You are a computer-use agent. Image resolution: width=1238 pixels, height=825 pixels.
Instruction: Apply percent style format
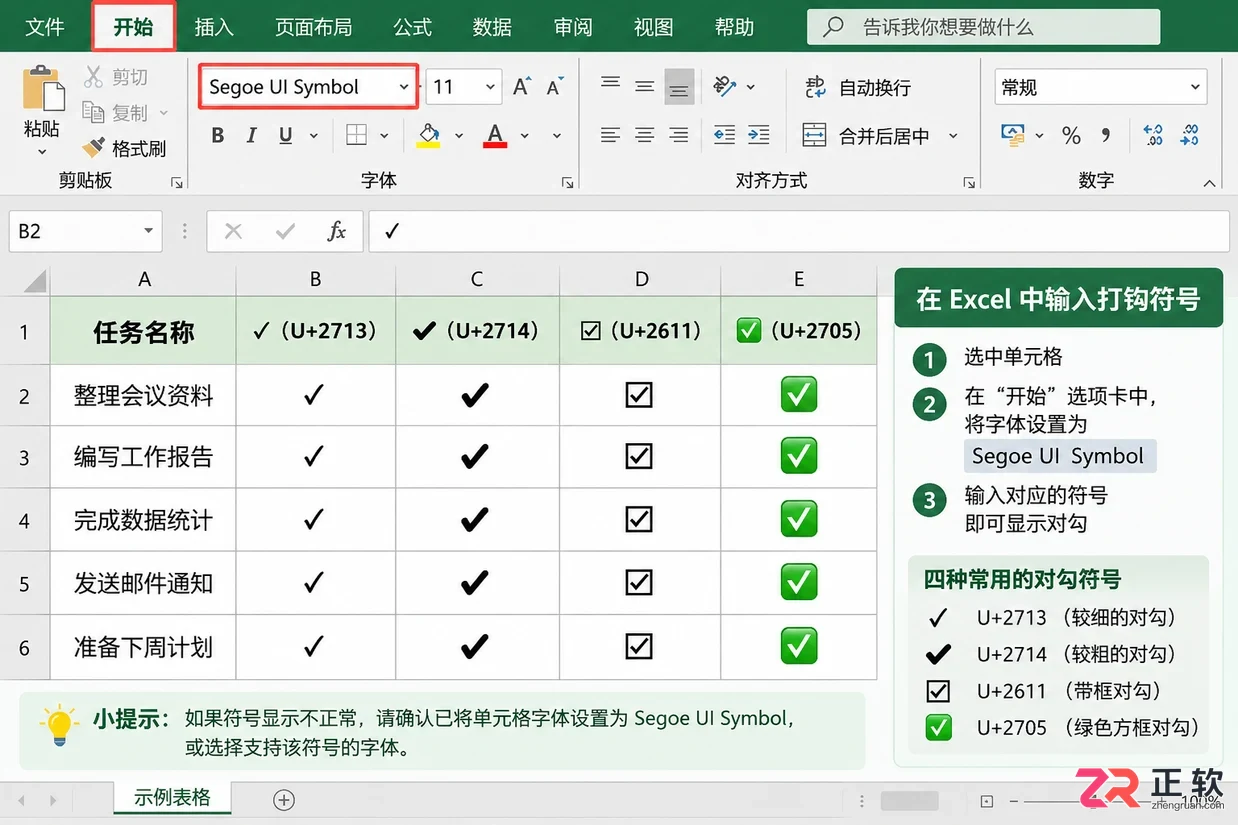pos(1072,136)
